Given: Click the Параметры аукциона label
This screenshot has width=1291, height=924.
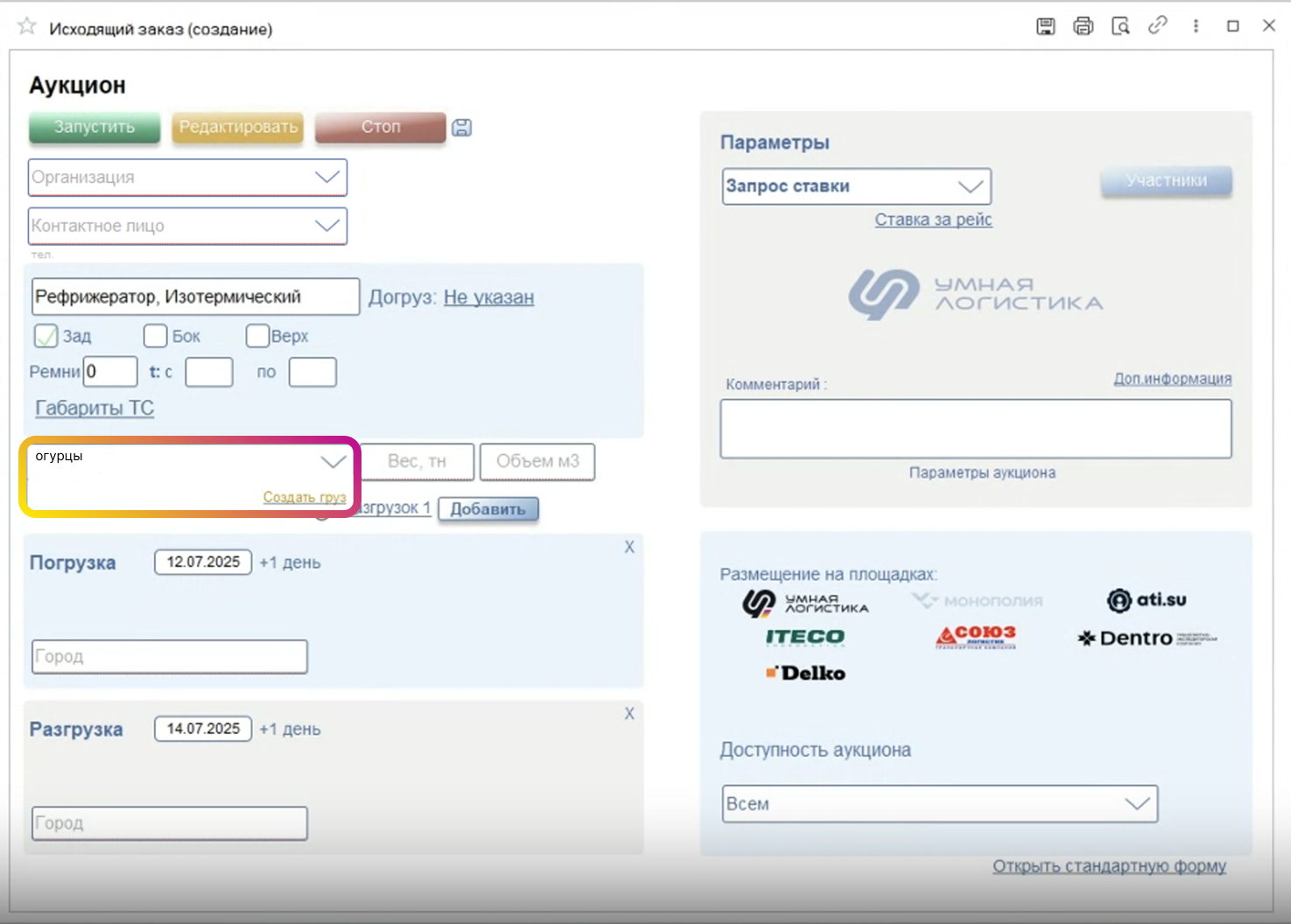Looking at the screenshot, I should 982,472.
